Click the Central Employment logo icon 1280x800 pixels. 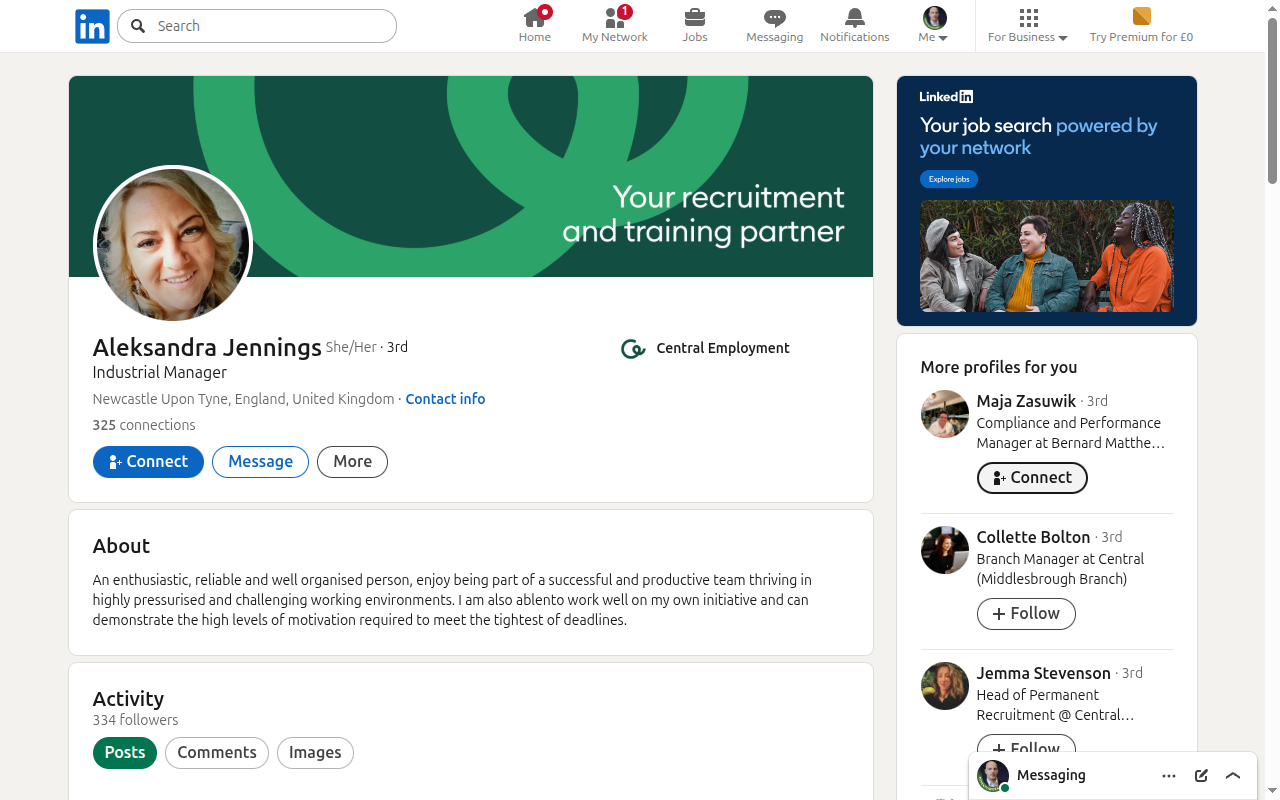coord(633,349)
